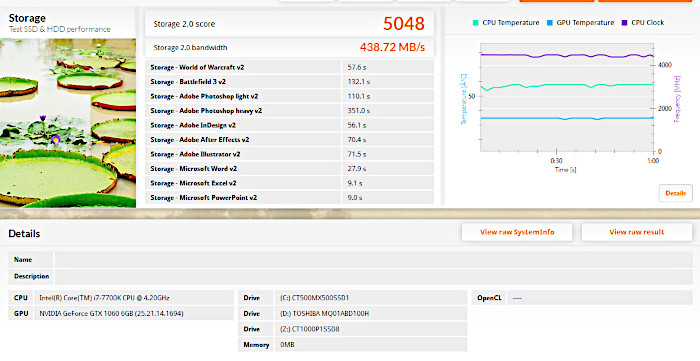Open View raw SystemInfo
Screen dimensions: 700x361
tap(517, 232)
